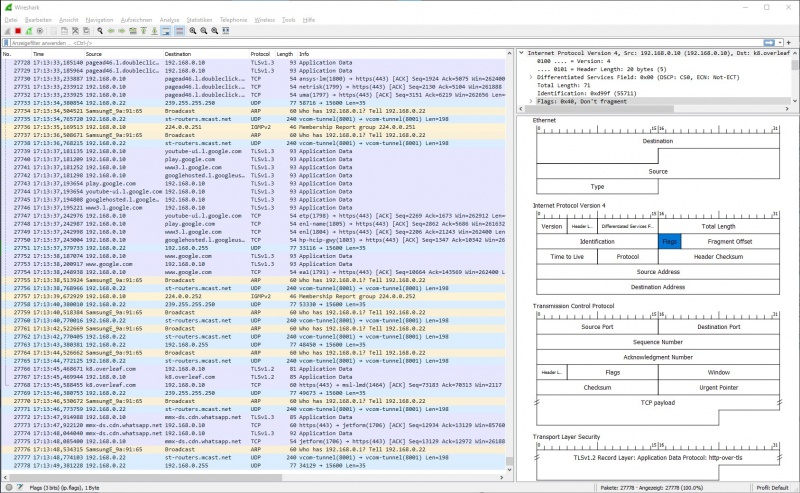This screenshot has height=493, width=800.
Task: Select packet 27773 from mmx-ds.cdn.whatsapp.net TCP
Action: point(254,425)
